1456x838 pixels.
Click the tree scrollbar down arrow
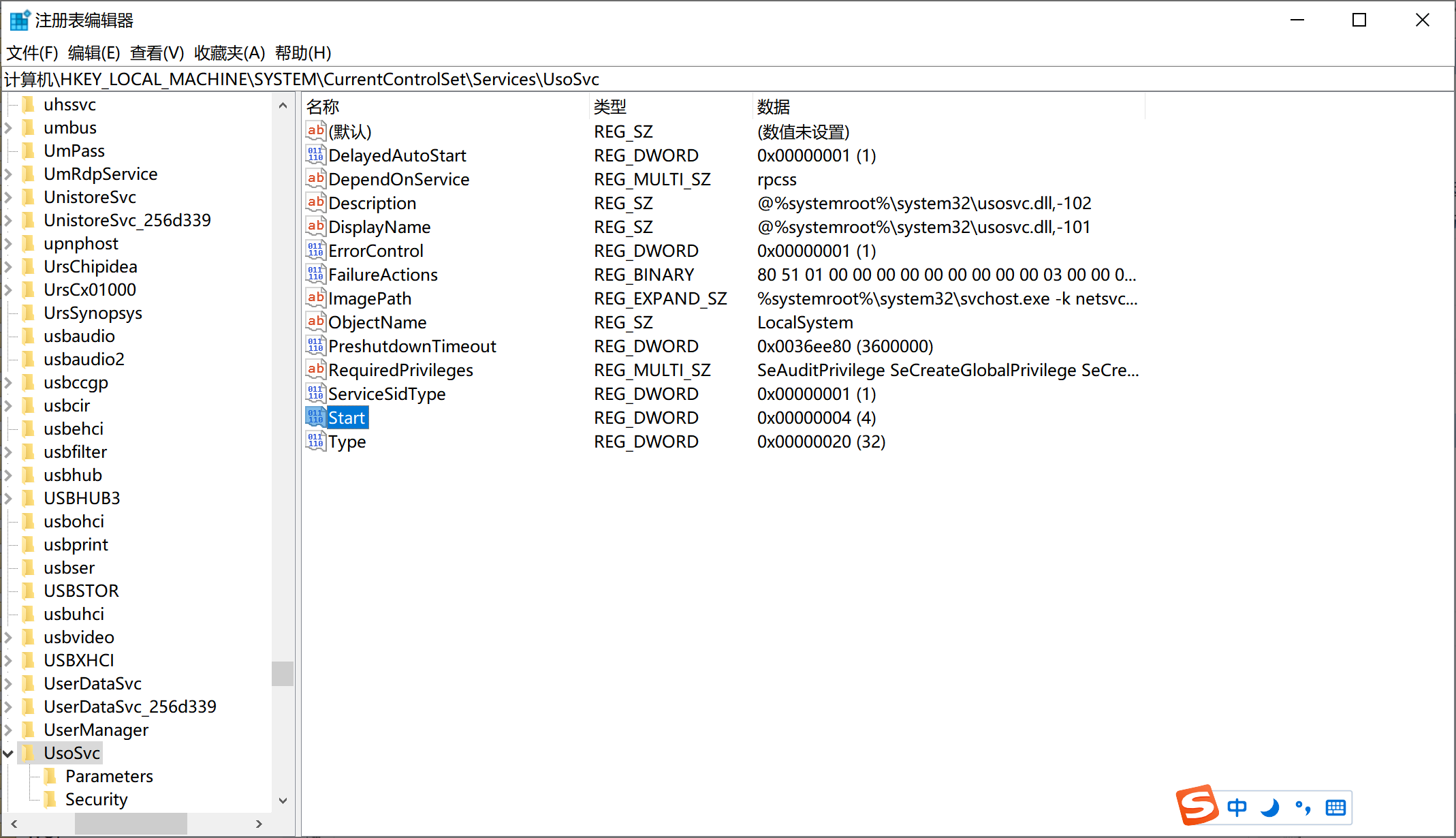(x=283, y=801)
